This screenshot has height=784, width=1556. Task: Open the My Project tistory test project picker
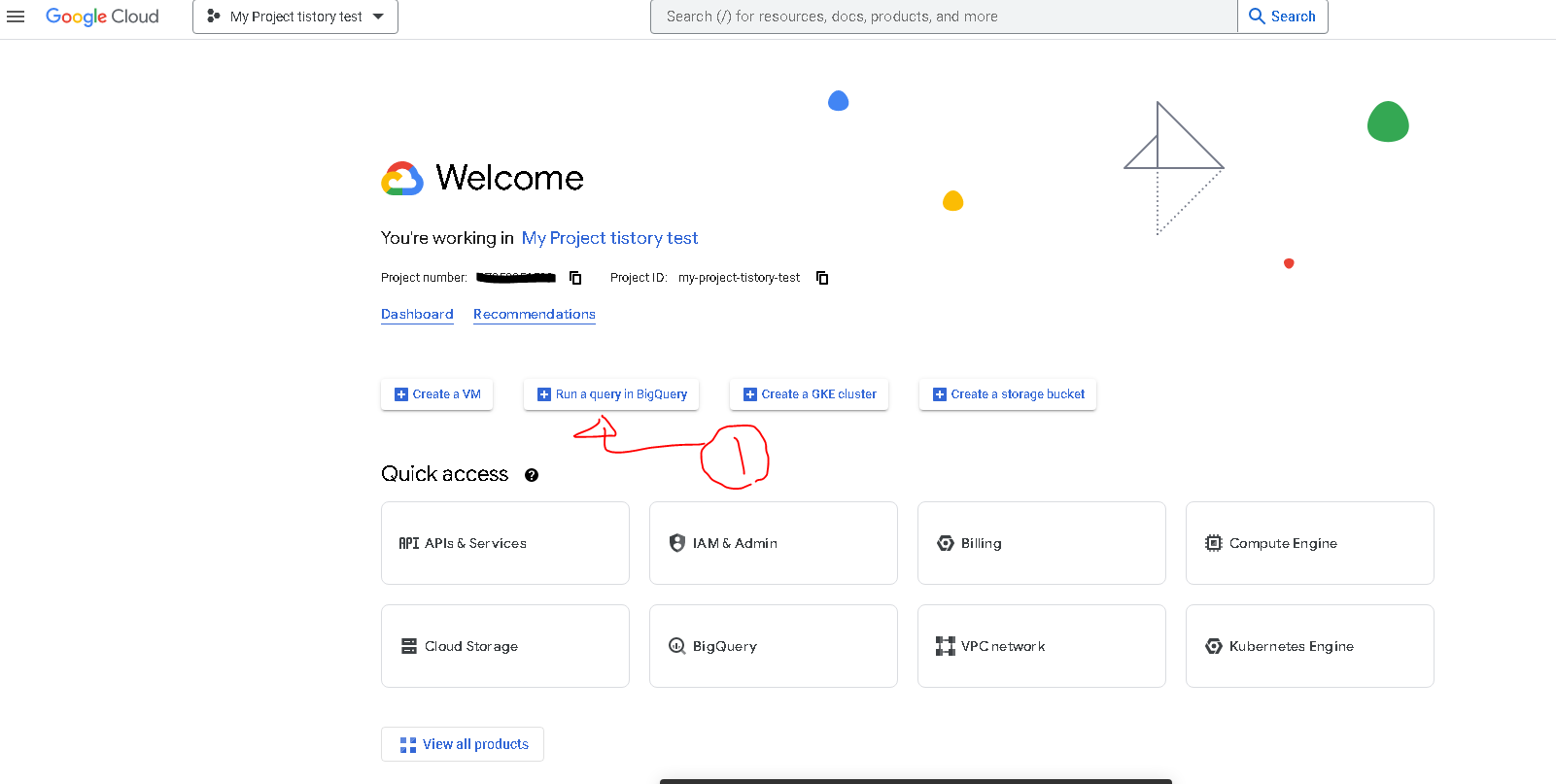click(295, 17)
